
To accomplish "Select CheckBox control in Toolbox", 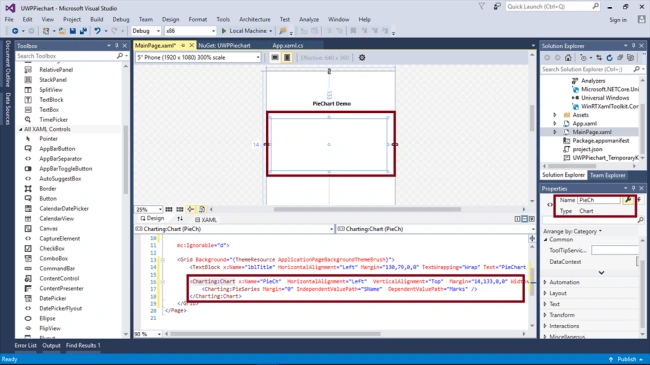I will click(52, 248).
